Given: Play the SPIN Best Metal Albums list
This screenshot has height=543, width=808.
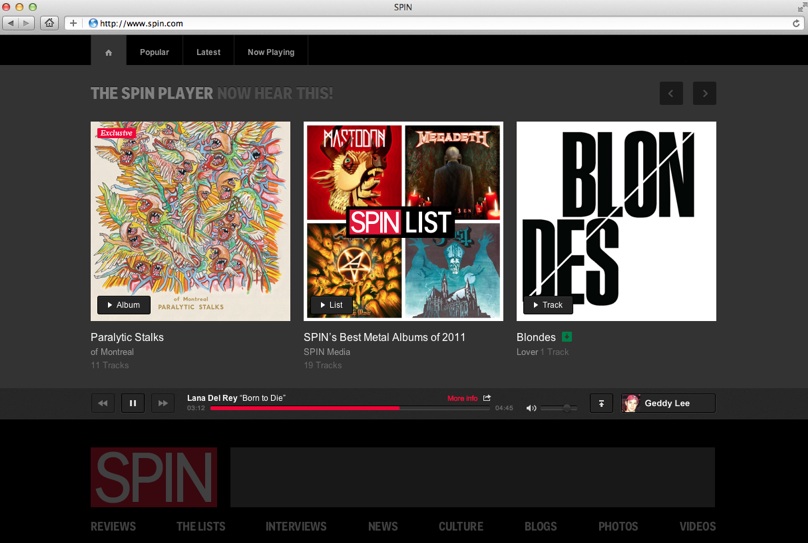Looking at the screenshot, I should click(331, 305).
